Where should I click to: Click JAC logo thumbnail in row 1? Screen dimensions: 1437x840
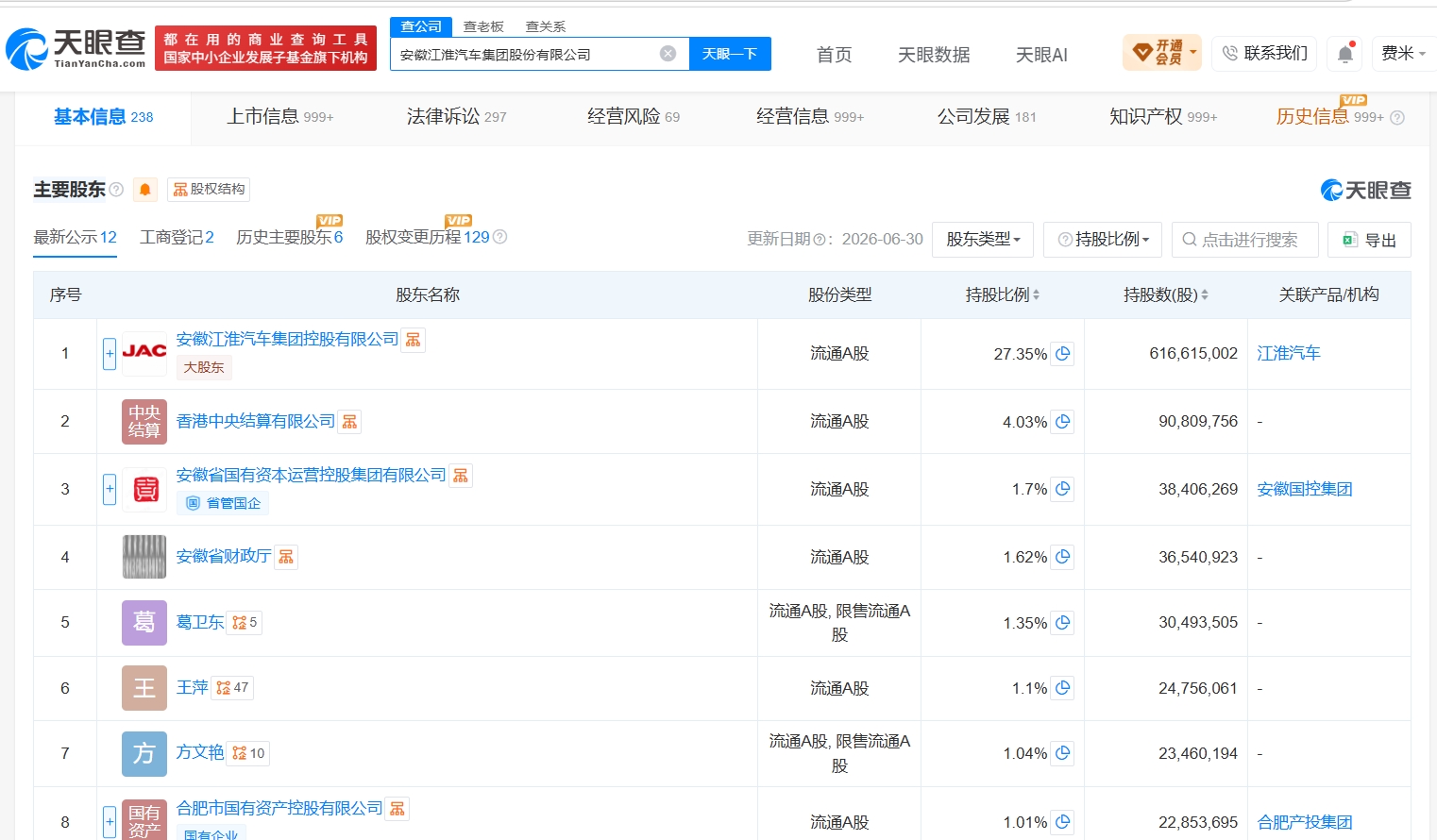point(144,352)
